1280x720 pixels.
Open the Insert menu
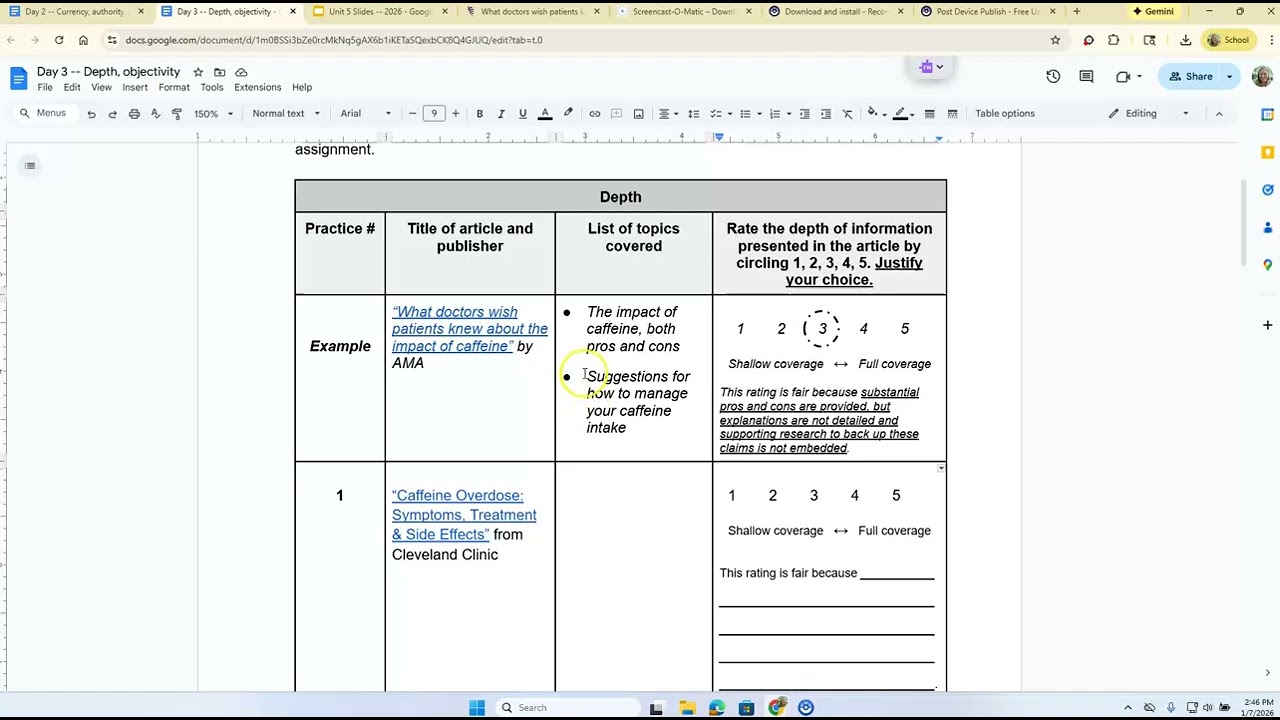135,88
